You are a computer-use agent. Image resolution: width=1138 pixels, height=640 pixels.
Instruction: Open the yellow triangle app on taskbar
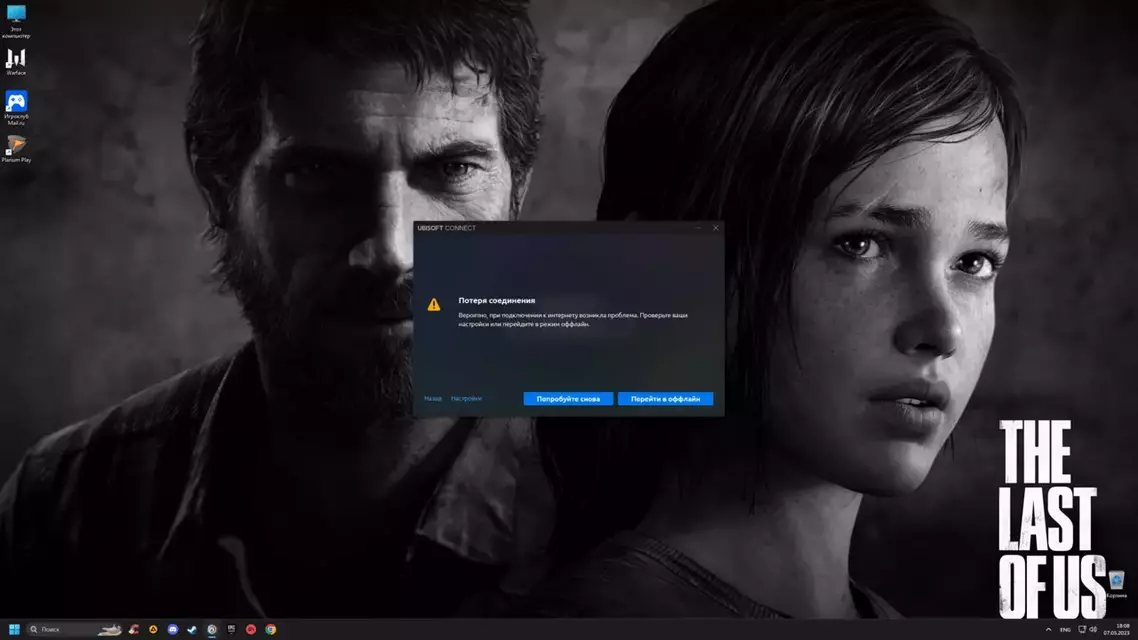[x=153, y=629]
